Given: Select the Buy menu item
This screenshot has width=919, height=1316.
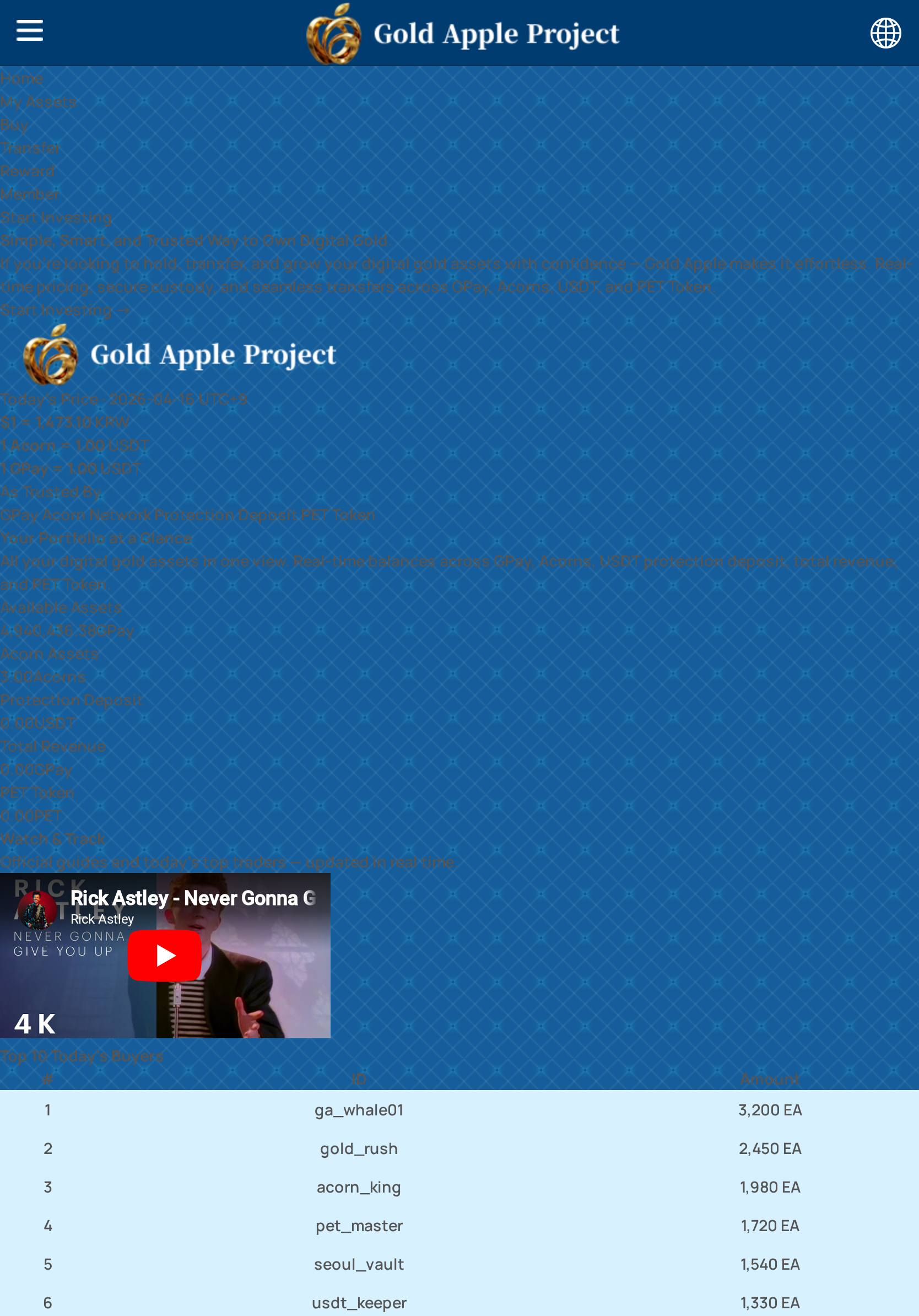Looking at the screenshot, I should click(14, 125).
